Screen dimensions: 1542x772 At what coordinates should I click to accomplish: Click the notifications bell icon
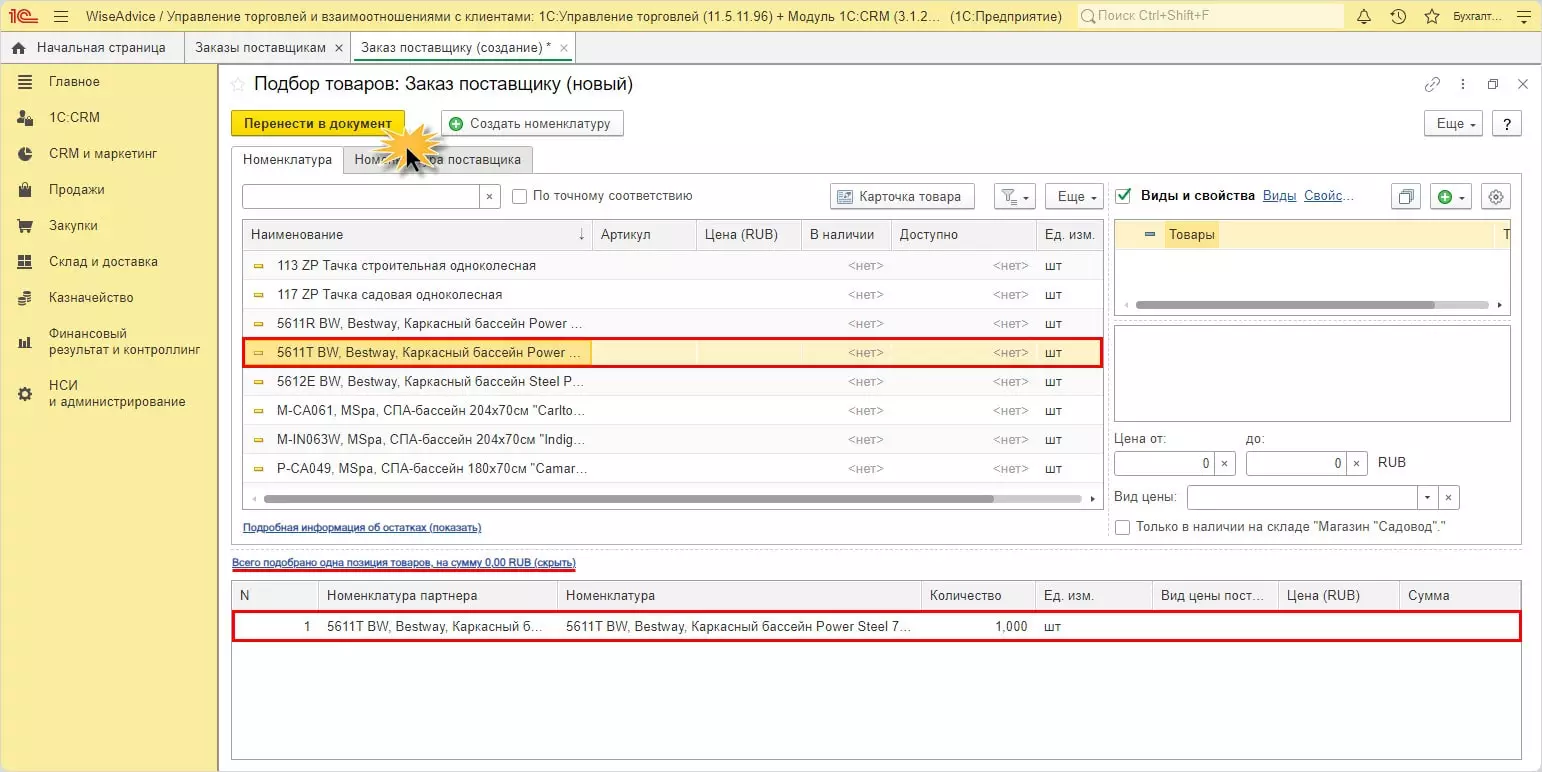click(1364, 16)
